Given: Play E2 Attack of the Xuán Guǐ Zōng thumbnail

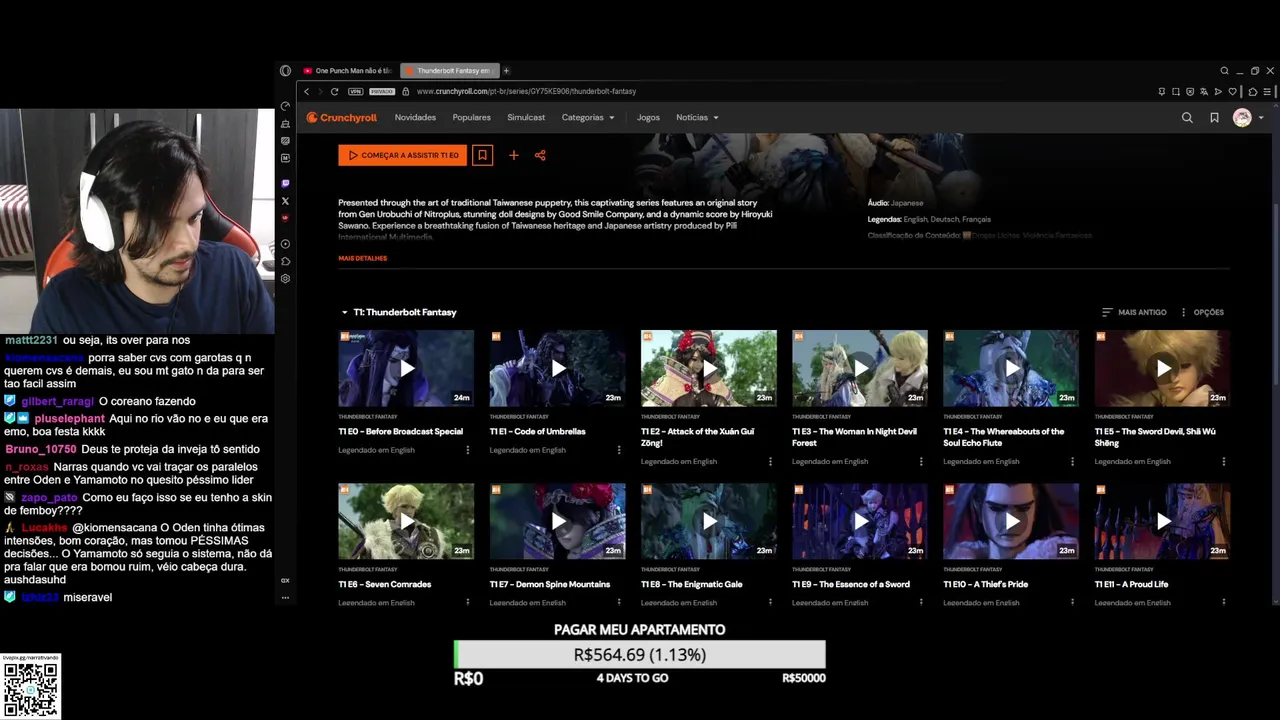Looking at the screenshot, I should 708,368.
